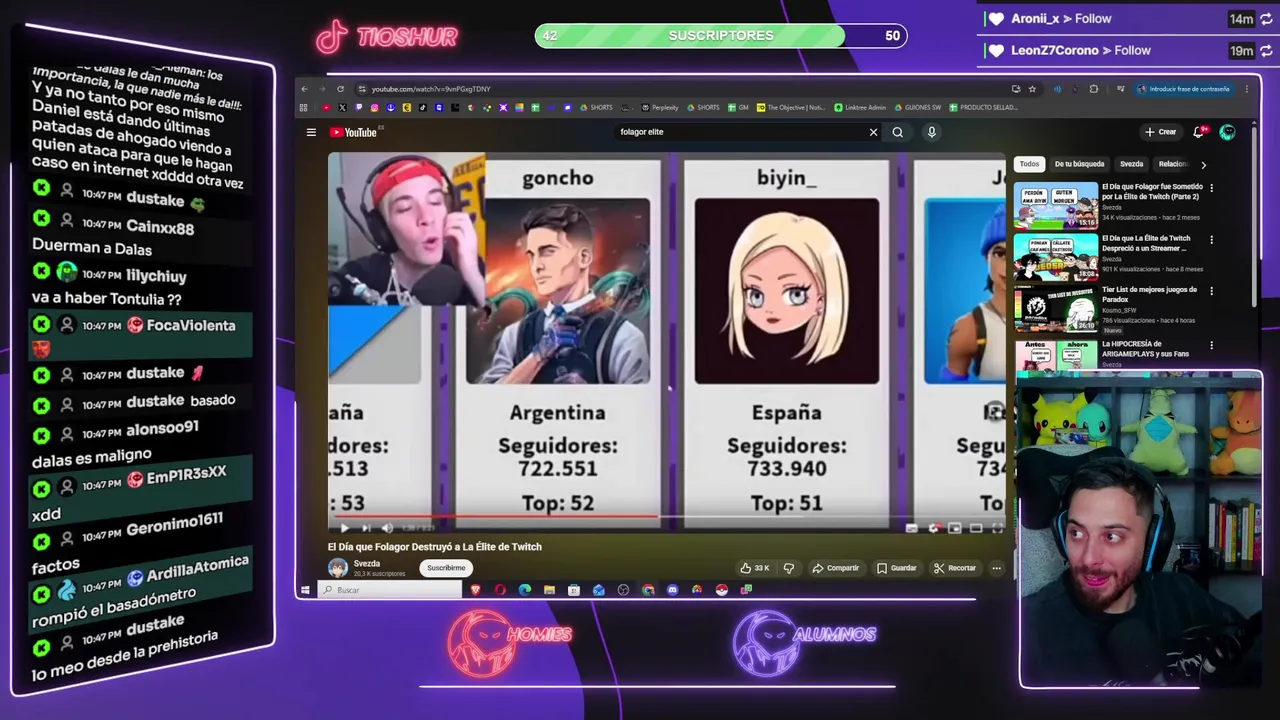
Task: Open 'Tier List de mejores juegos' thumbnail
Action: point(1056,309)
